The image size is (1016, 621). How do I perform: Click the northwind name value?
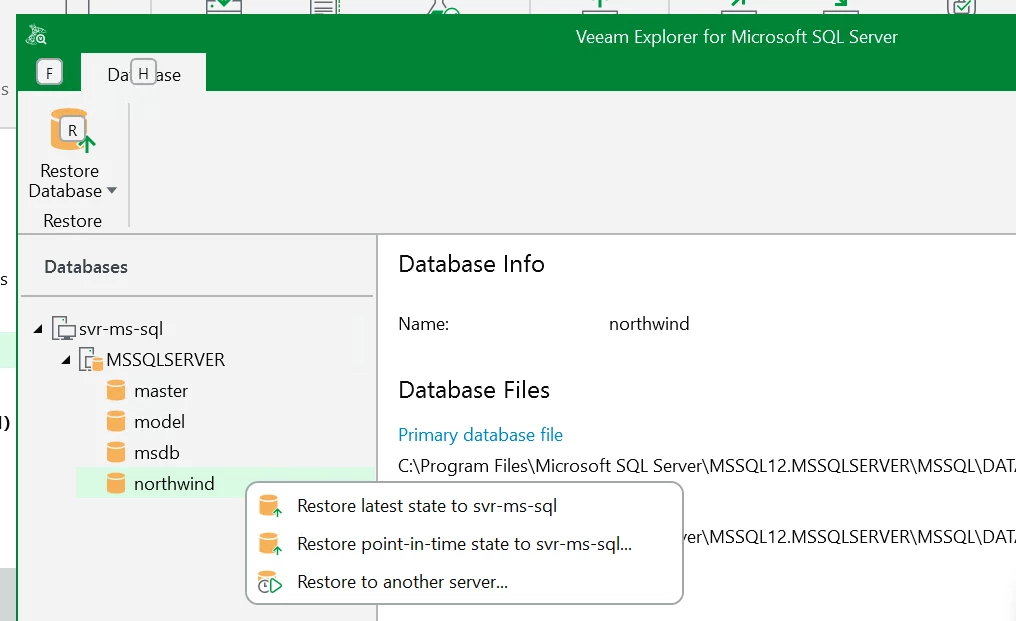(x=649, y=324)
